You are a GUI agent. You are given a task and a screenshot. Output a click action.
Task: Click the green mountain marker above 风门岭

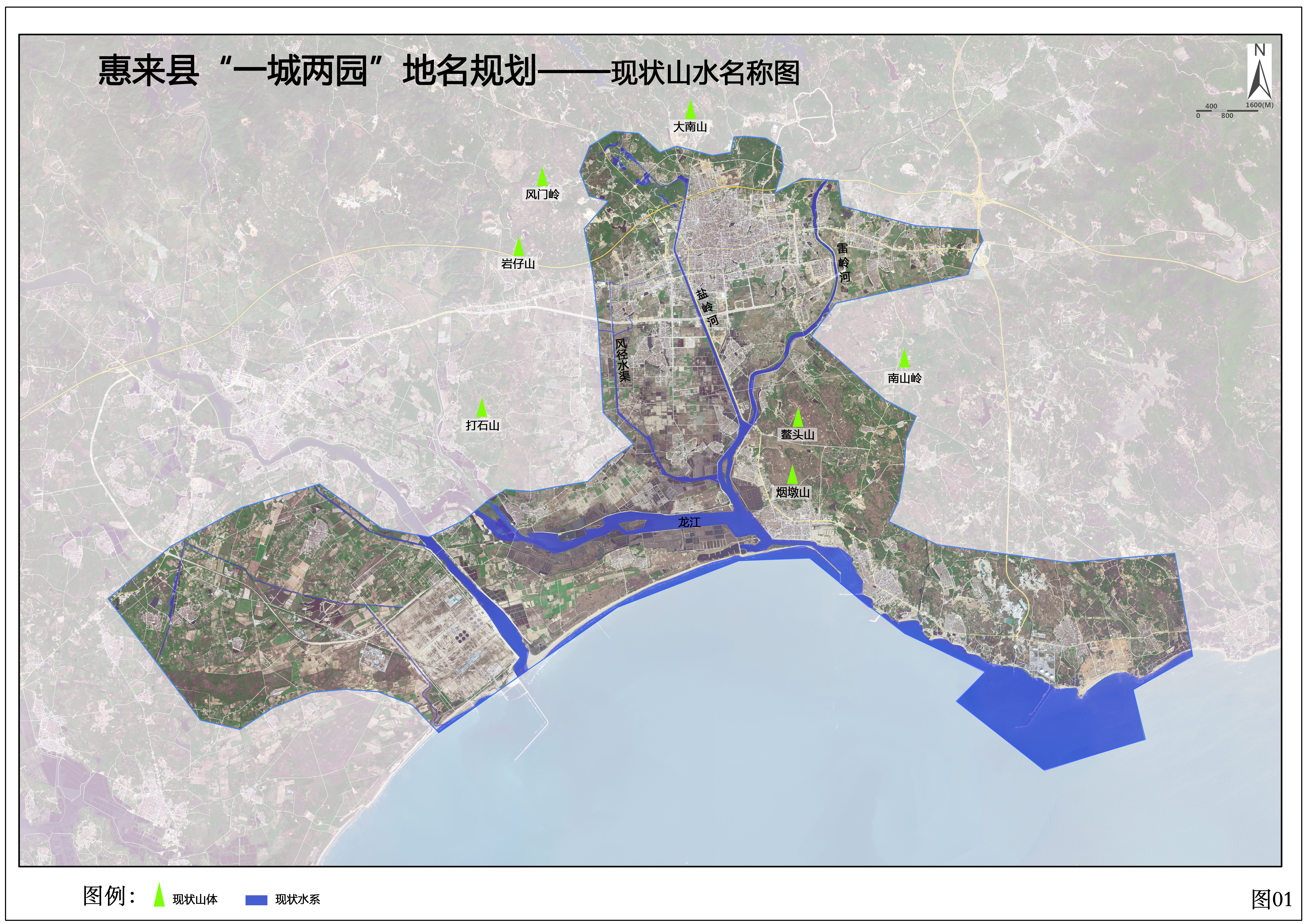[542, 177]
